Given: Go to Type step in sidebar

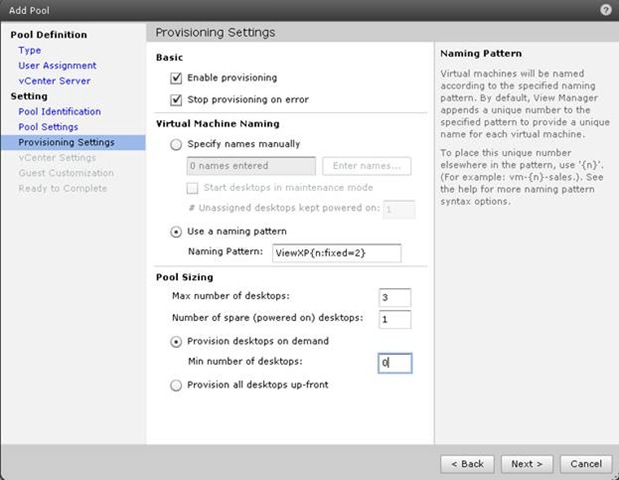Looking at the screenshot, I should [30, 51].
